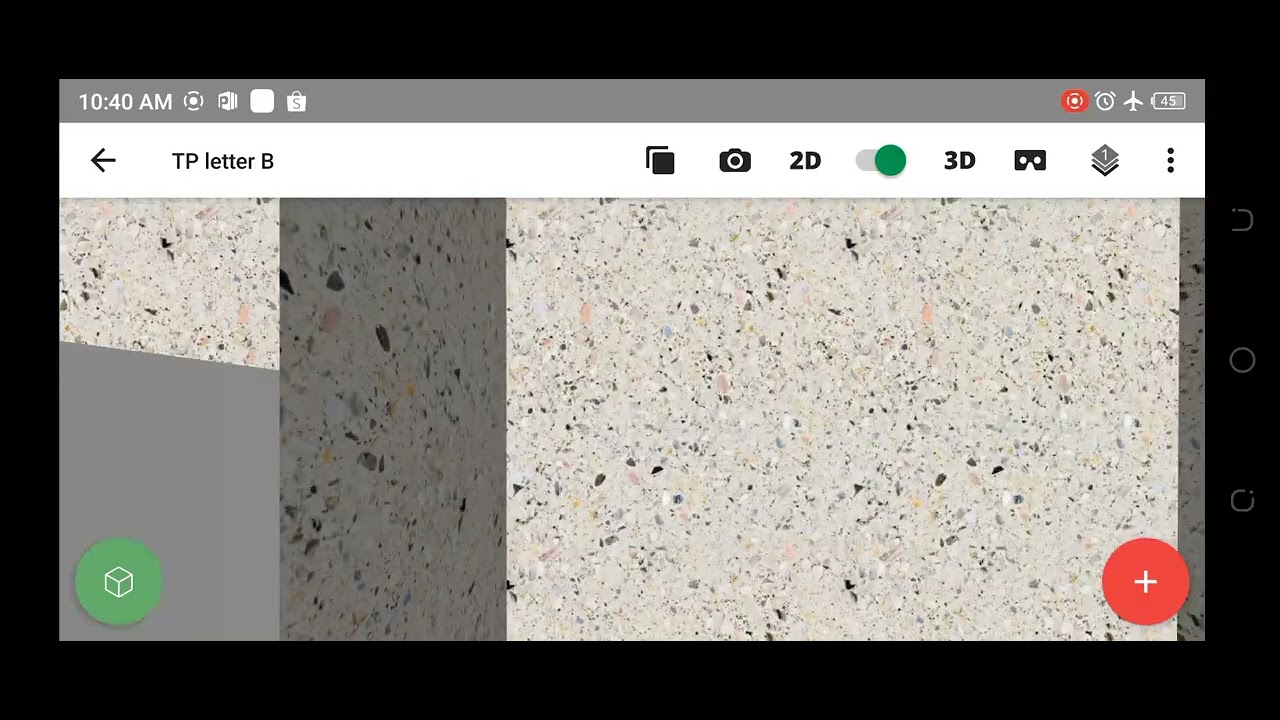The image size is (1280, 720).
Task: Tap the 10:40 AM clock text
Action: click(x=125, y=101)
